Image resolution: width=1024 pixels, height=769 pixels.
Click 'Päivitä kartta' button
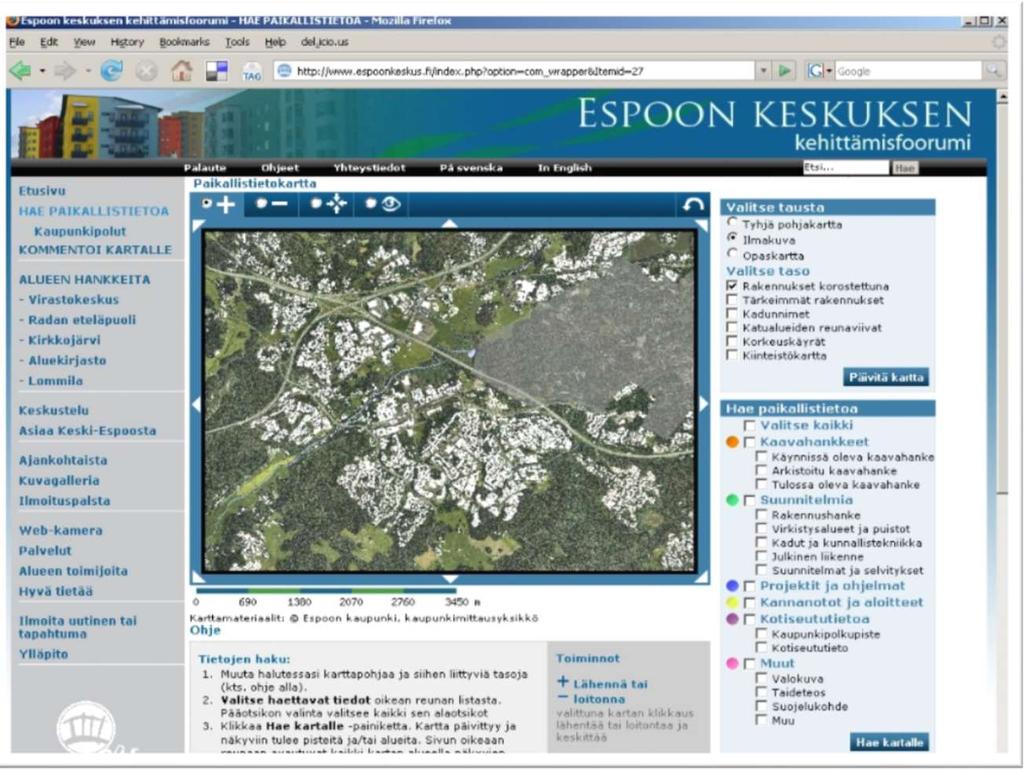886,377
